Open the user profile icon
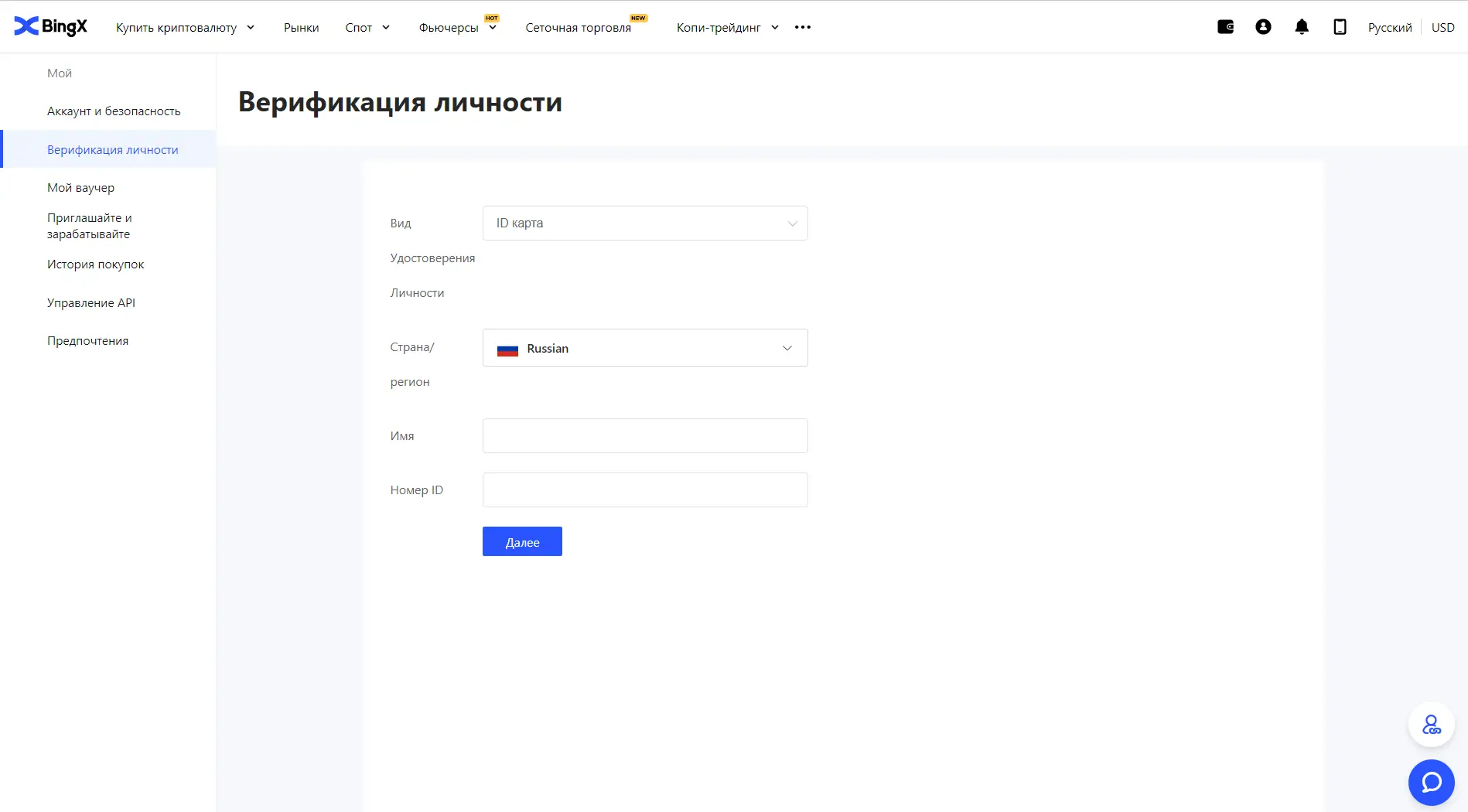Image resolution: width=1468 pixels, height=812 pixels. 1263,27
